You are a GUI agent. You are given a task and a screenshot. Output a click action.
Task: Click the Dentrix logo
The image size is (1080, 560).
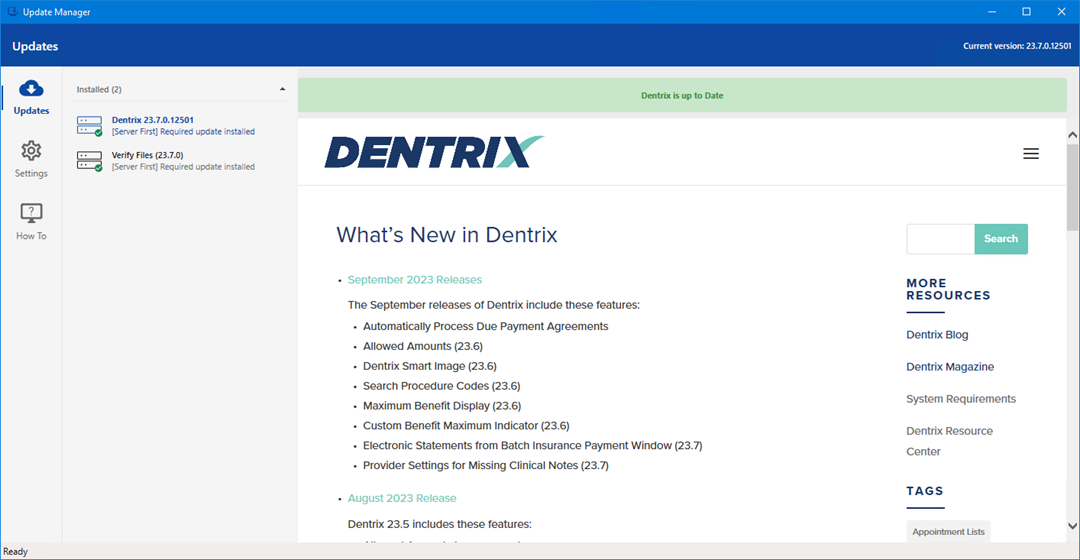tap(434, 152)
